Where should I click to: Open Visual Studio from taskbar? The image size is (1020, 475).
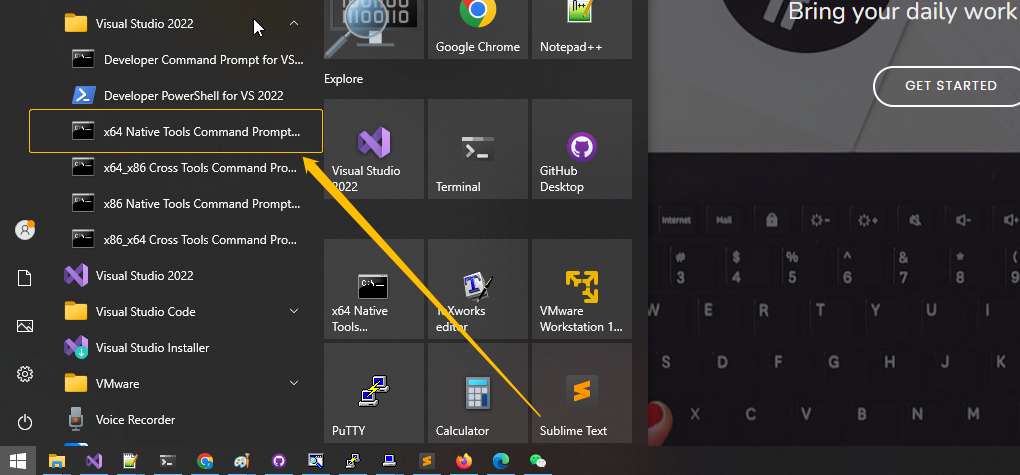(94, 461)
